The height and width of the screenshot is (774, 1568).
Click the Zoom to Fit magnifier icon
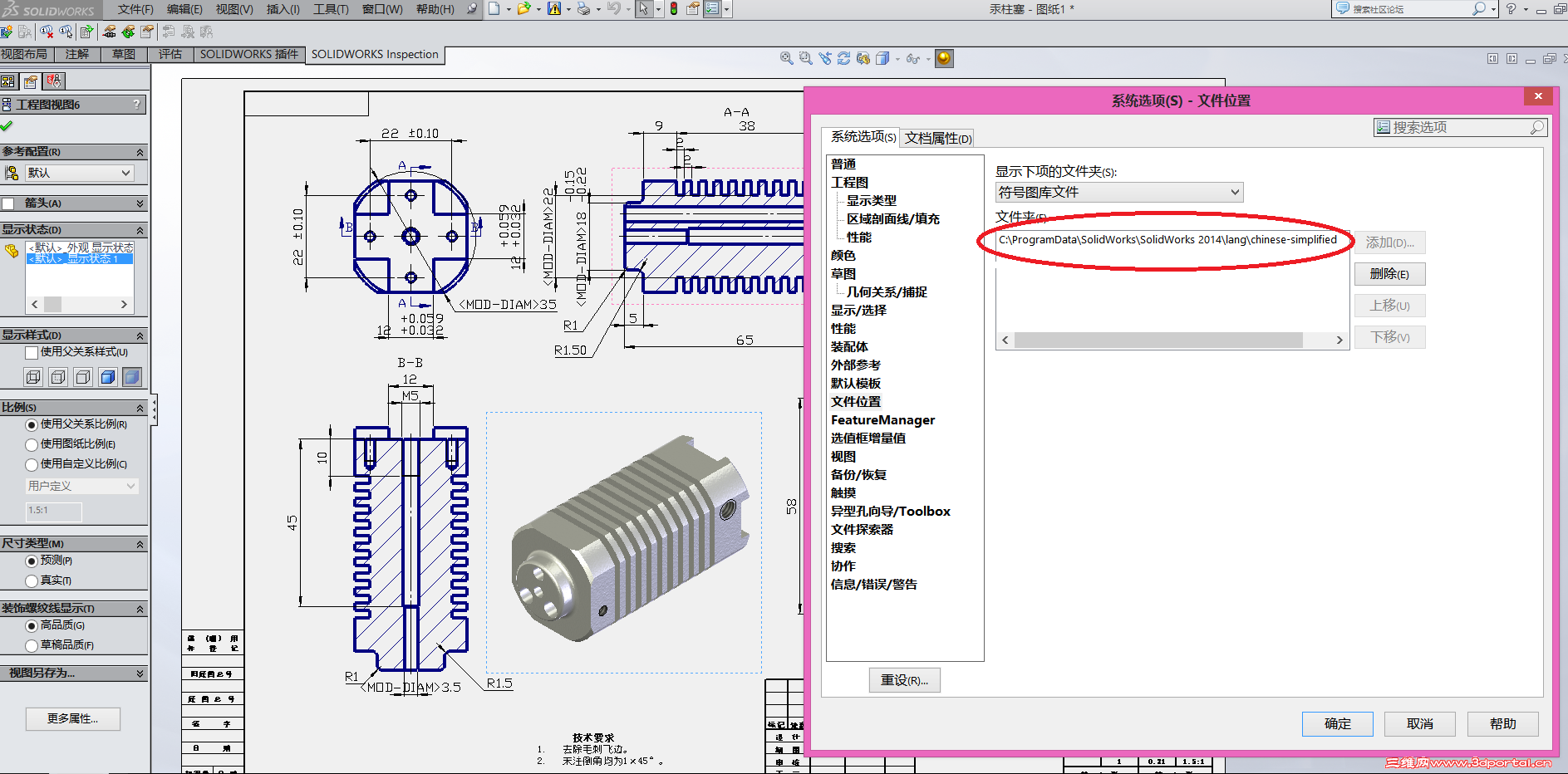tap(786, 58)
